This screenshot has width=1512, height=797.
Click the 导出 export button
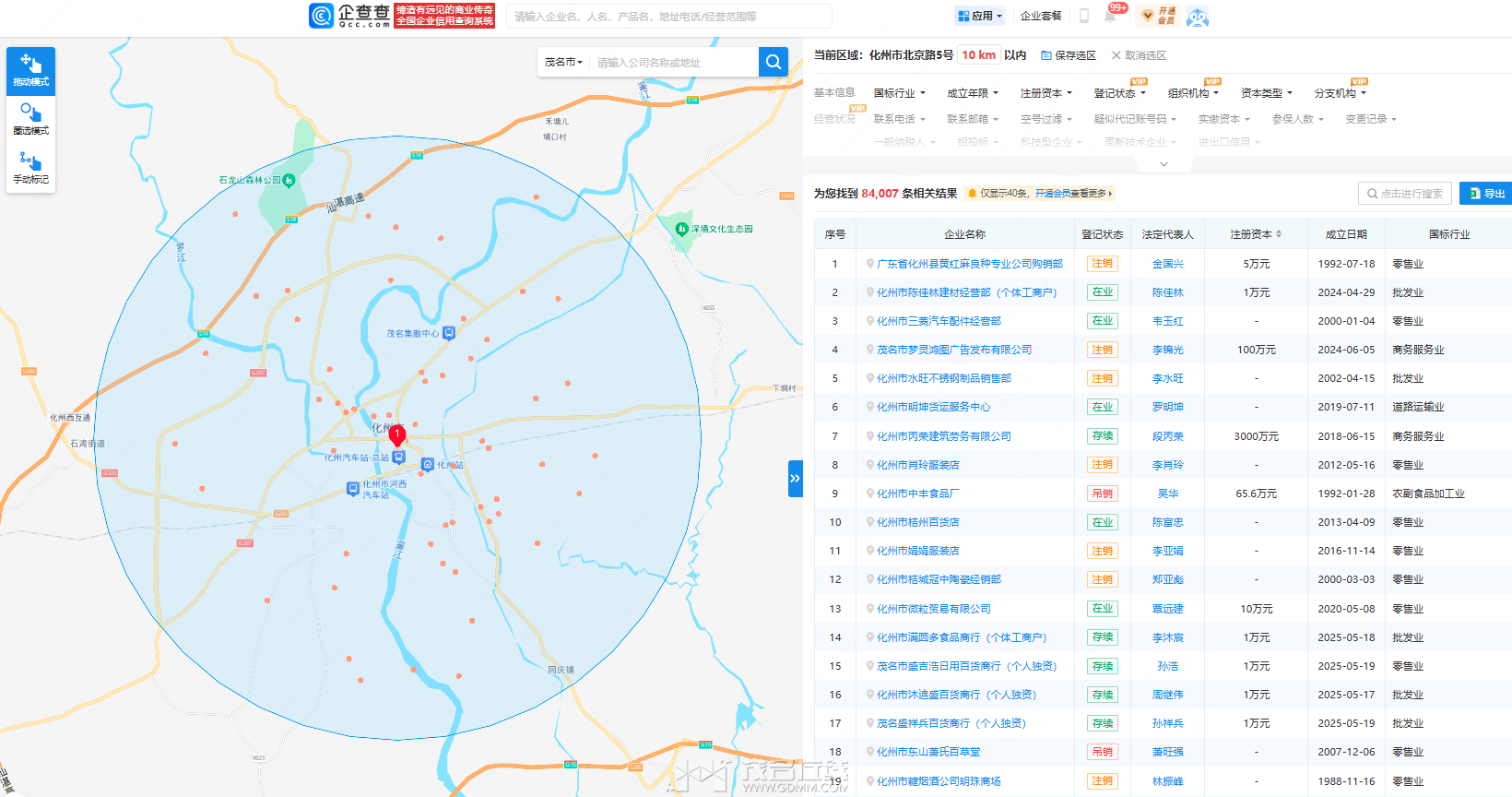tap(1487, 194)
